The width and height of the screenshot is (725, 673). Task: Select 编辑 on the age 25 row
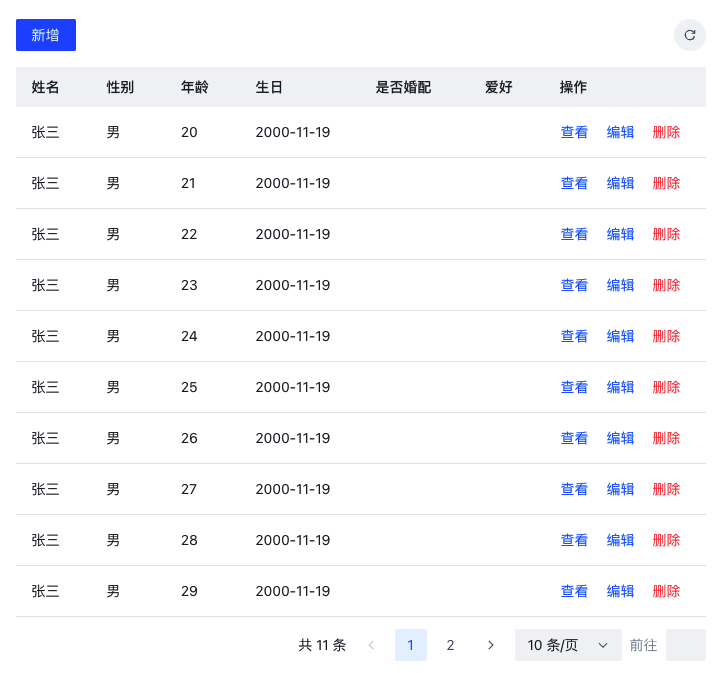point(620,387)
